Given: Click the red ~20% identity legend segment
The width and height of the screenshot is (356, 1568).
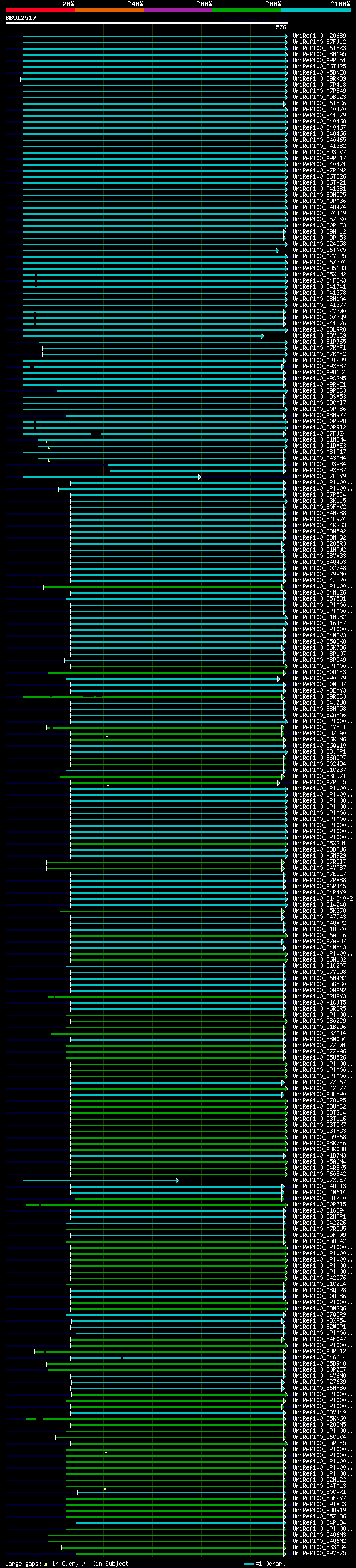Looking at the screenshot, I should point(39,10).
